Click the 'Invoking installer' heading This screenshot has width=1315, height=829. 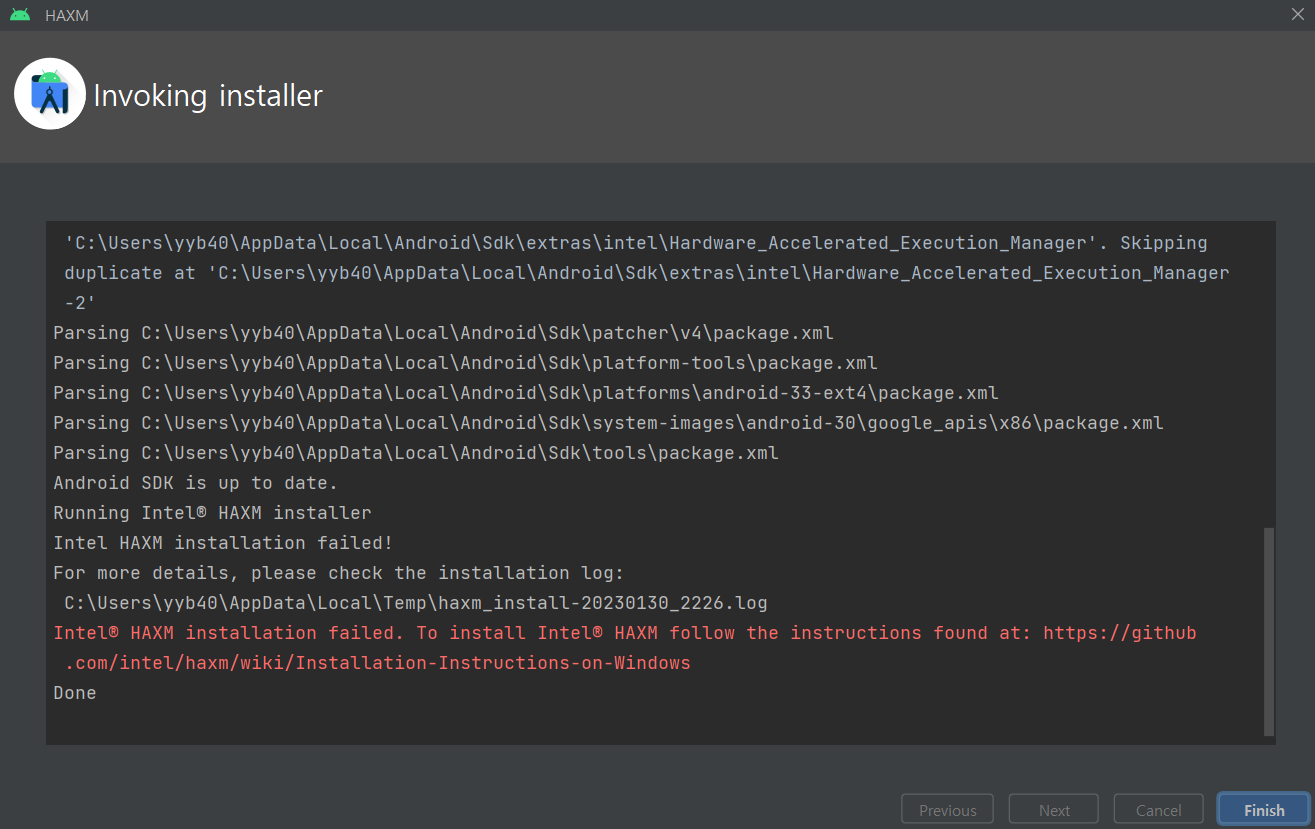point(208,96)
